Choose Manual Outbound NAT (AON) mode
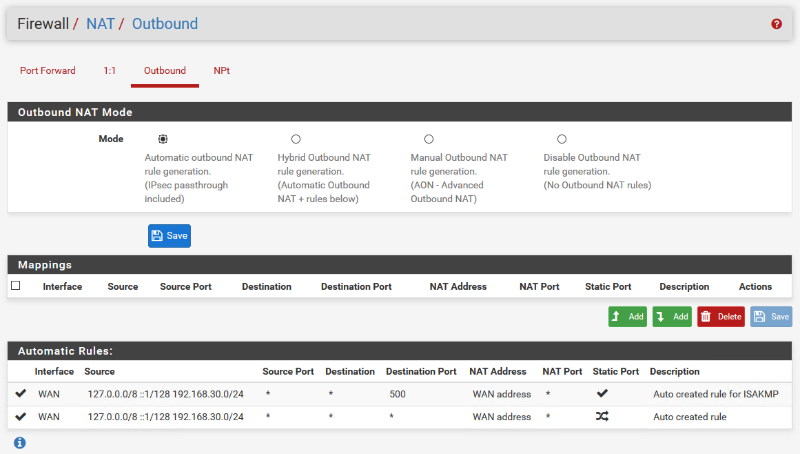This screenshot has width=800, height=454. coord(428,139)
